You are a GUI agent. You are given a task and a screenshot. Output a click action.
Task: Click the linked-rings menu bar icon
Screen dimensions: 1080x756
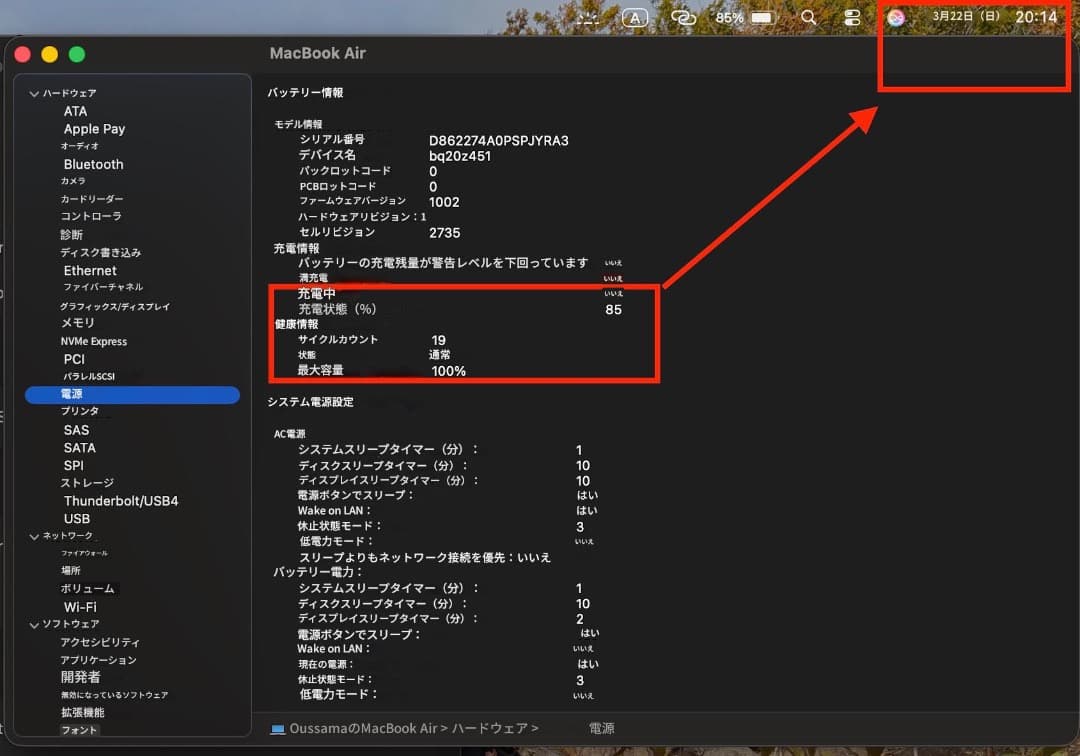[x=683, y=18]
